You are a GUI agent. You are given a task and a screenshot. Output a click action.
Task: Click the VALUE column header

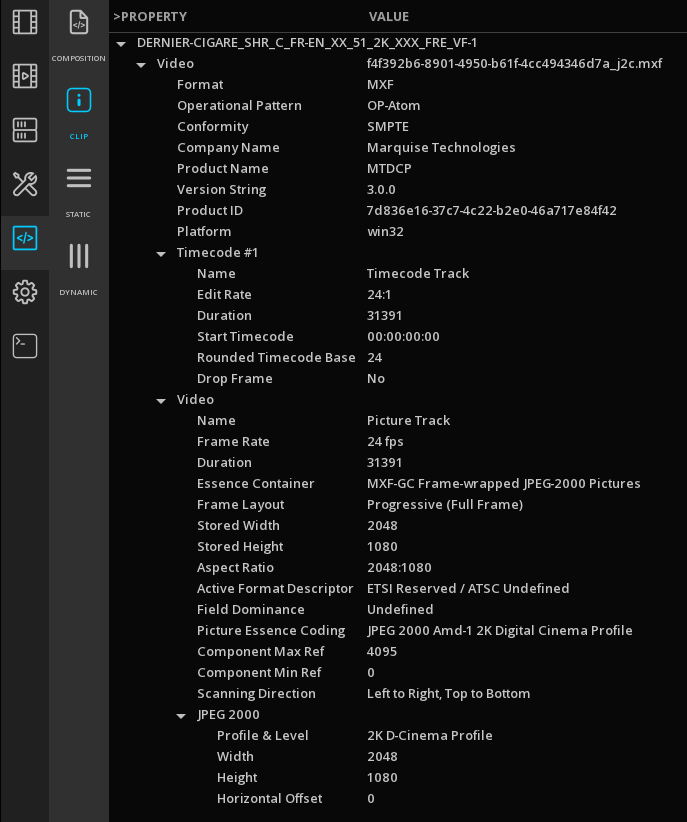[x=389, y=17]
